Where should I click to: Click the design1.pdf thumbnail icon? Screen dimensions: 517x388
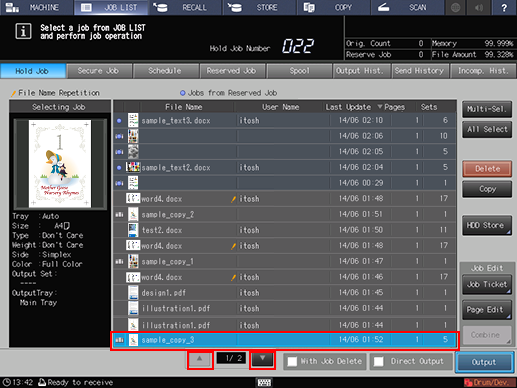tap(133, 293)
